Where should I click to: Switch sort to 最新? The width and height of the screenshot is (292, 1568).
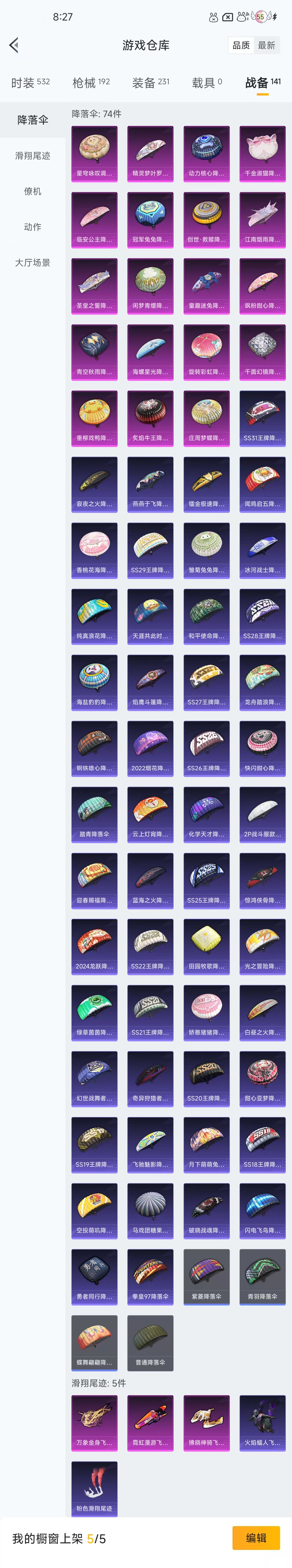coord(266,45)
